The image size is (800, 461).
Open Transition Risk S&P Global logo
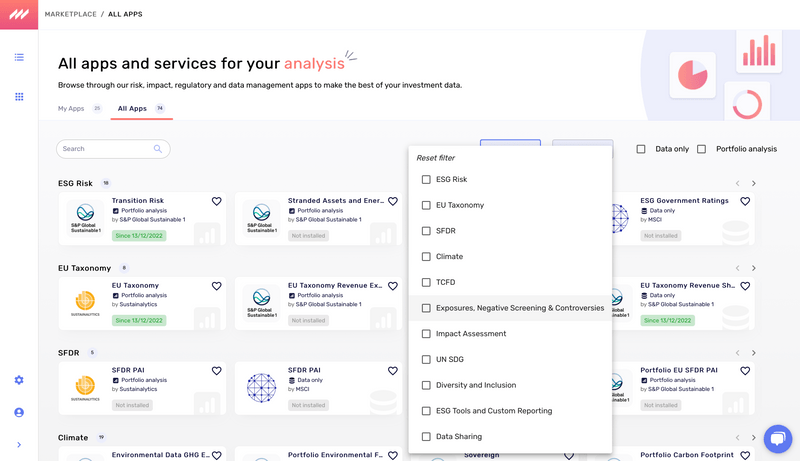85,218
